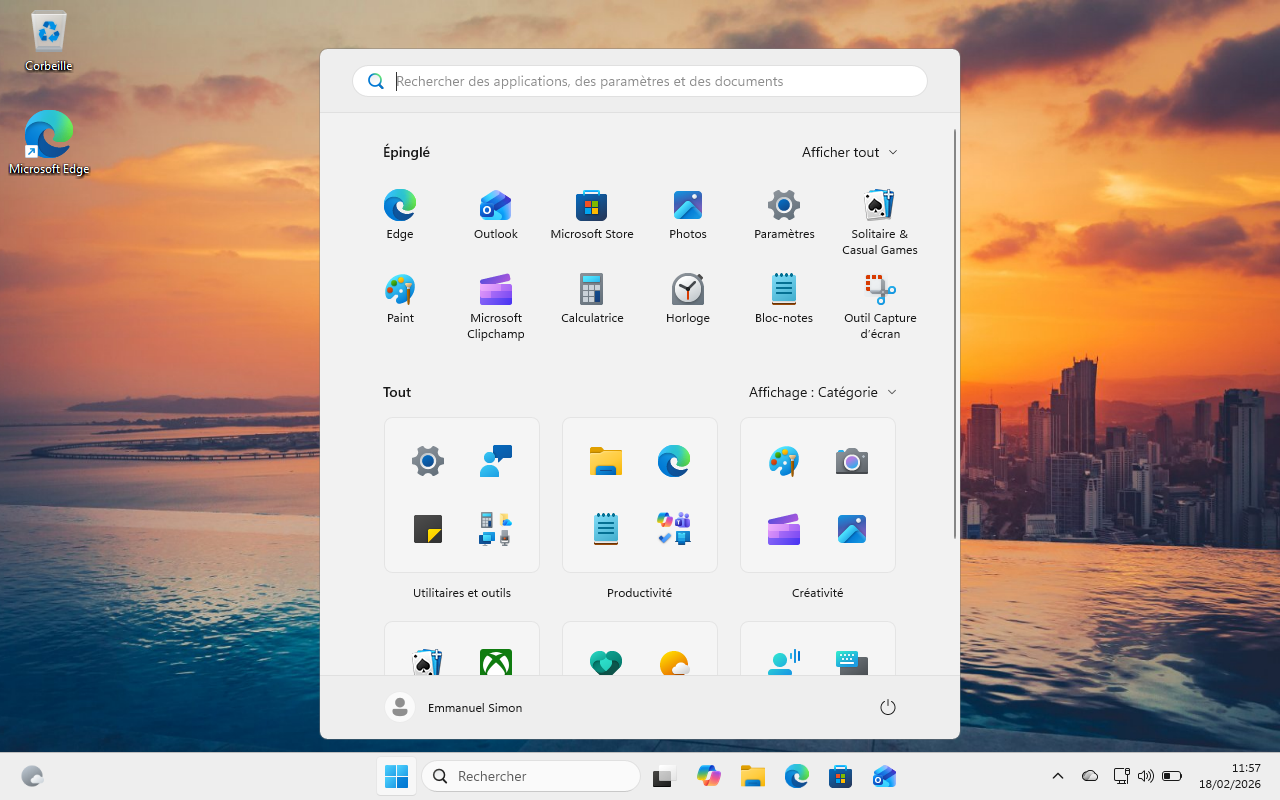Viewport: 1280px width, 800px height.
Task: Select Microsoft Edge desktop shortcut
Action: coord(49,142)
